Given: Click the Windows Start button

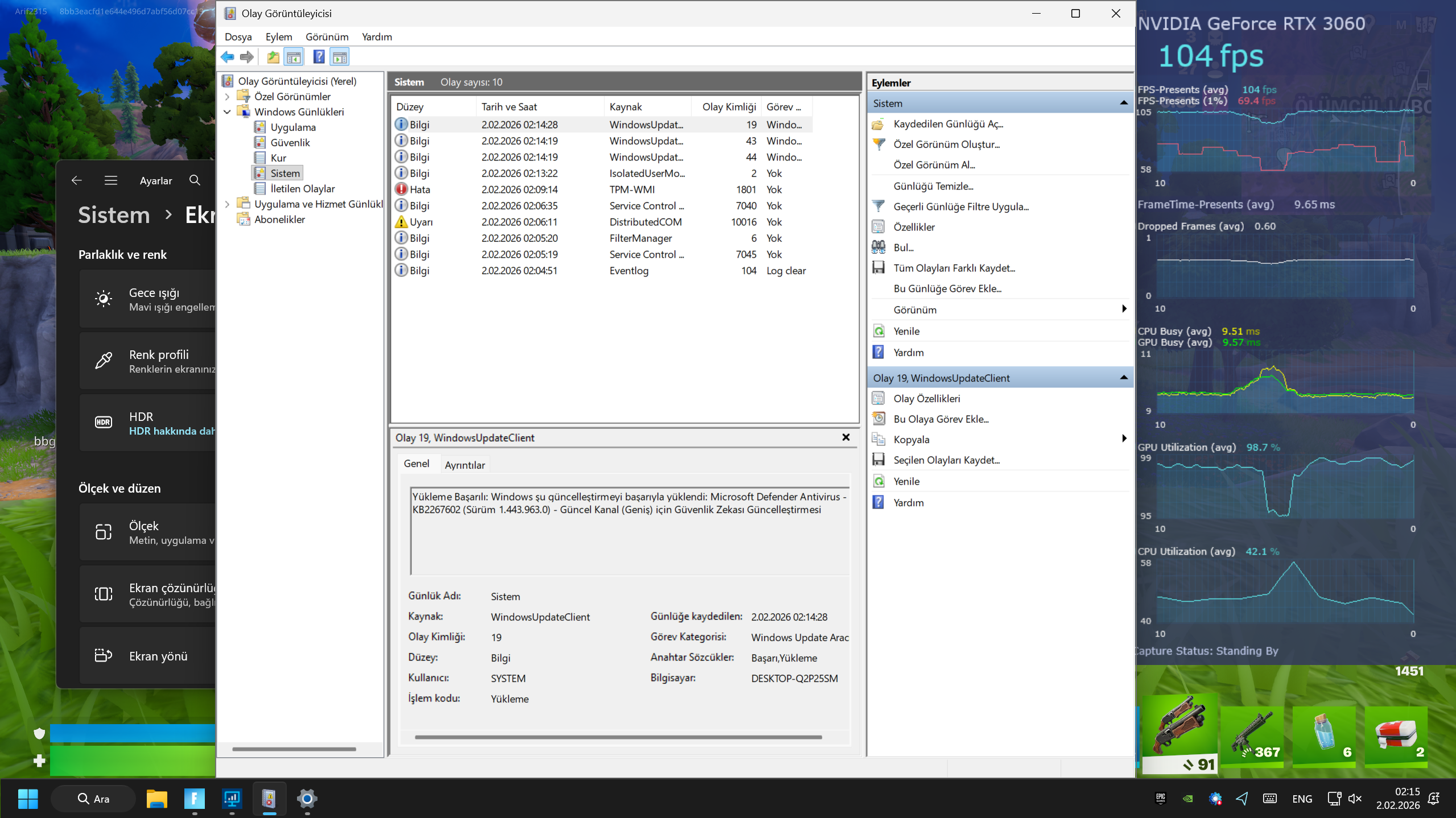Looking at the screenshot, I should 28,799.
